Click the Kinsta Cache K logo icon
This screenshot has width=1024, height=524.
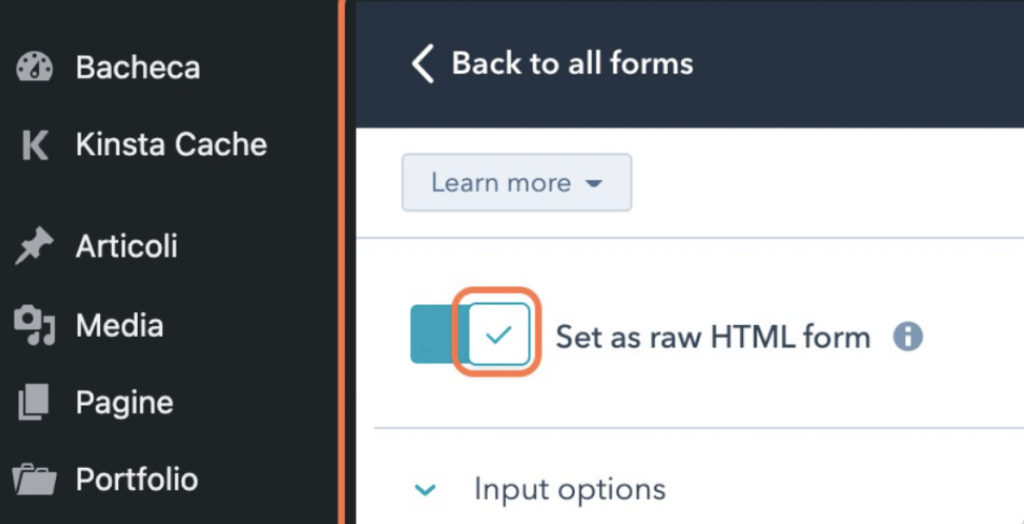pyautogui.click(x=35, y=146)
